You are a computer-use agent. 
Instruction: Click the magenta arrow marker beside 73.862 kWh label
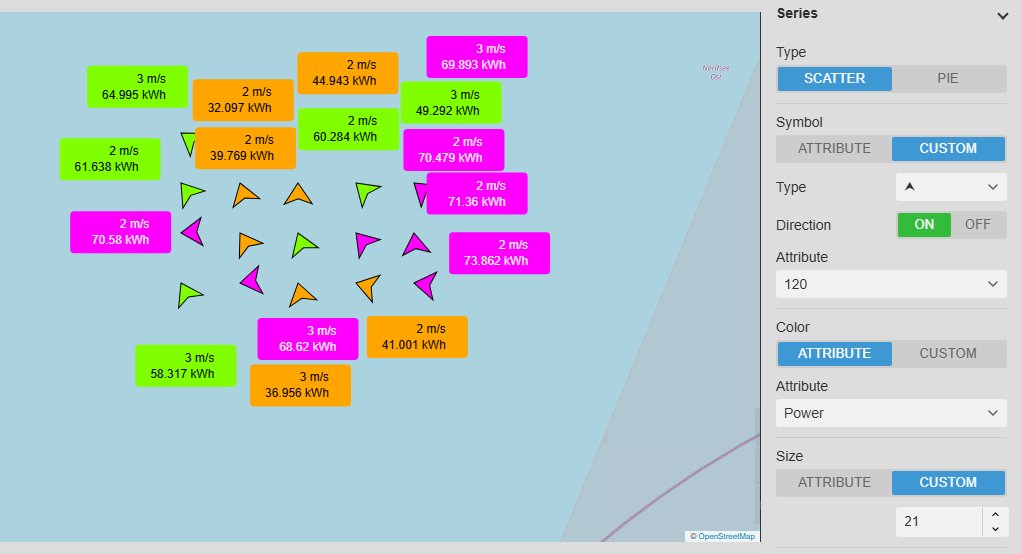point(416,244)
